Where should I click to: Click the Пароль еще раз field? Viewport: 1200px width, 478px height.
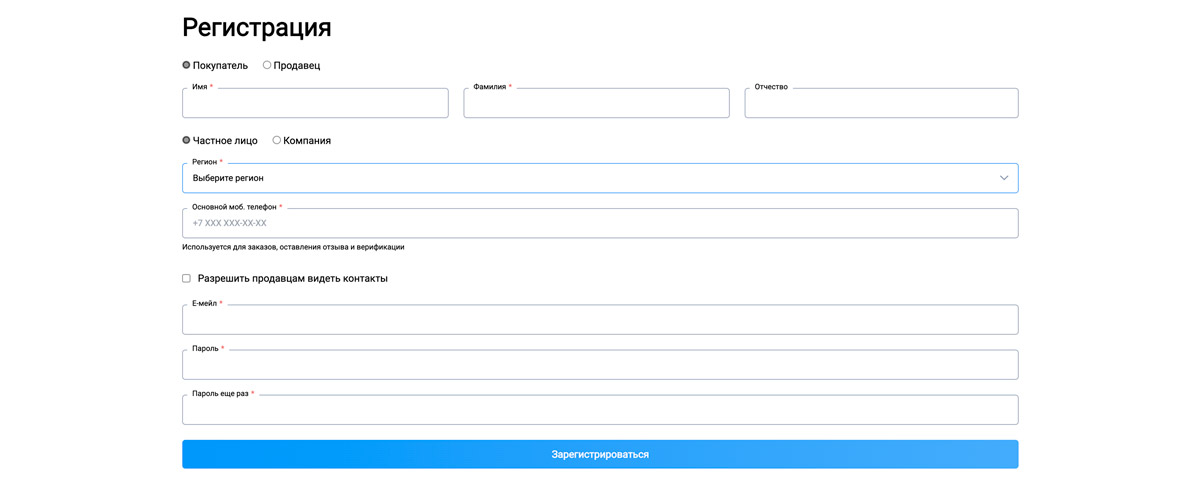coord(600,410)
